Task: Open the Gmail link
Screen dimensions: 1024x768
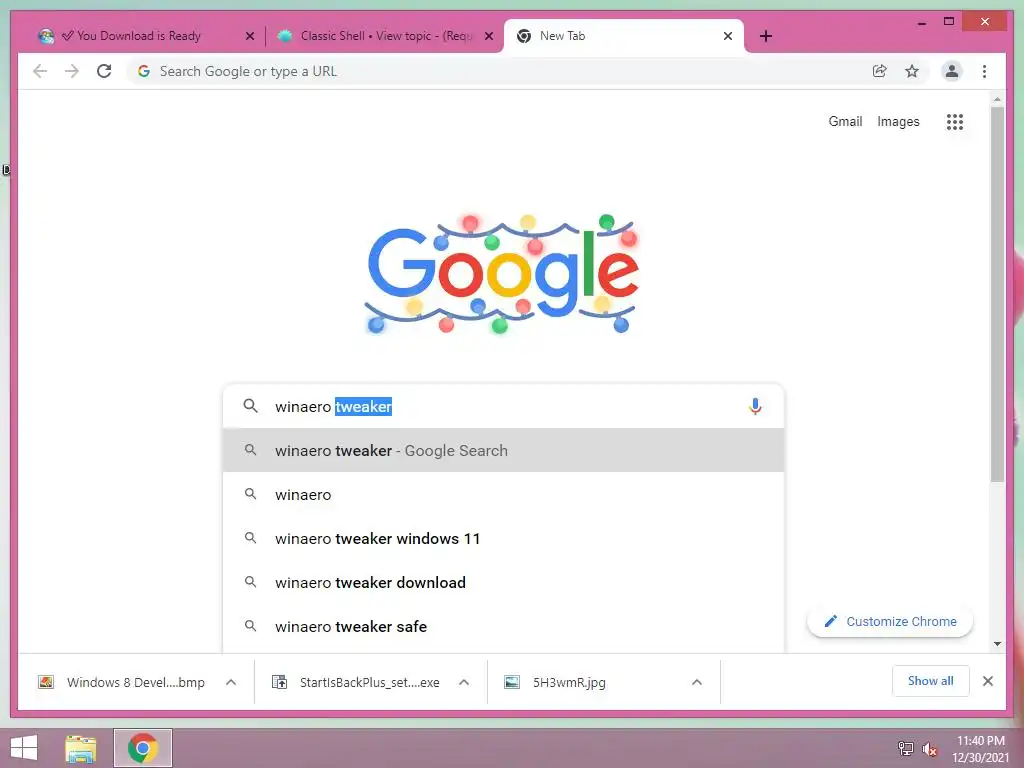Action: tap(845, 121)
